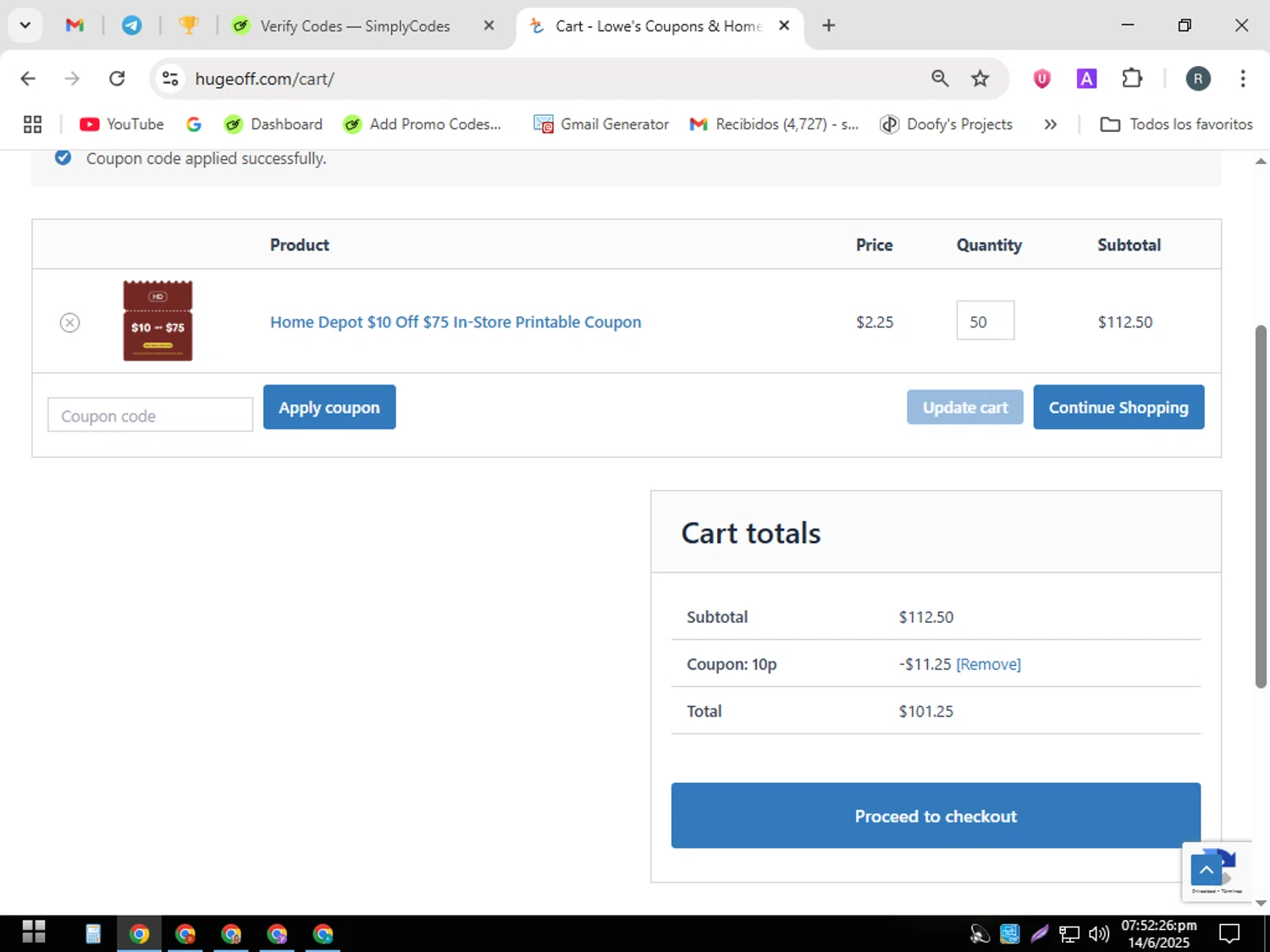Screen dimensions: 1270x952
Task: Open the Extensions puzzle menu
Action: click(1132, 79)
